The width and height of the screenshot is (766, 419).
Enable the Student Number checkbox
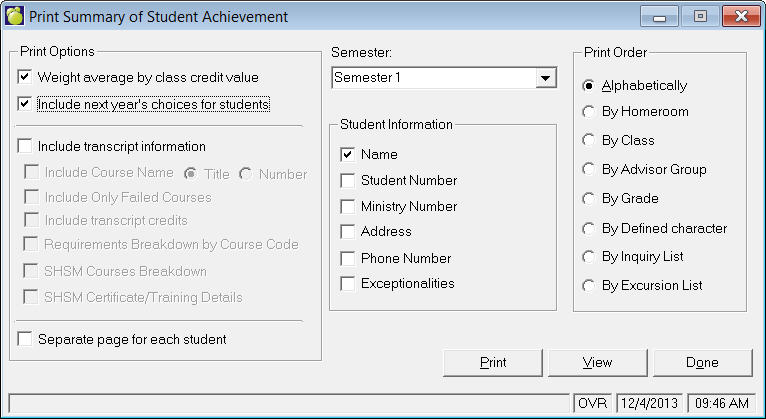click(347, 181)
